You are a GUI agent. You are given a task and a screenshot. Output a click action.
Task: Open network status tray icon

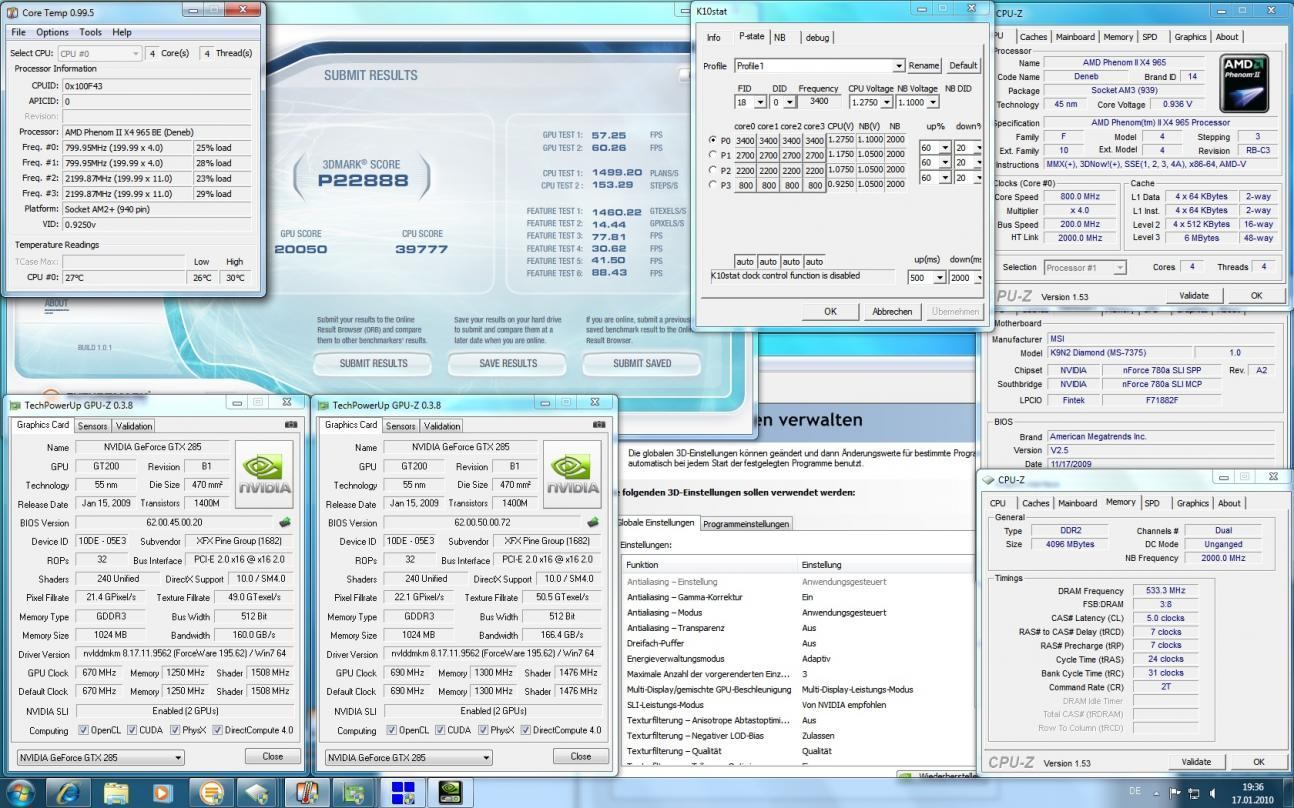(x=1193, y=793)
